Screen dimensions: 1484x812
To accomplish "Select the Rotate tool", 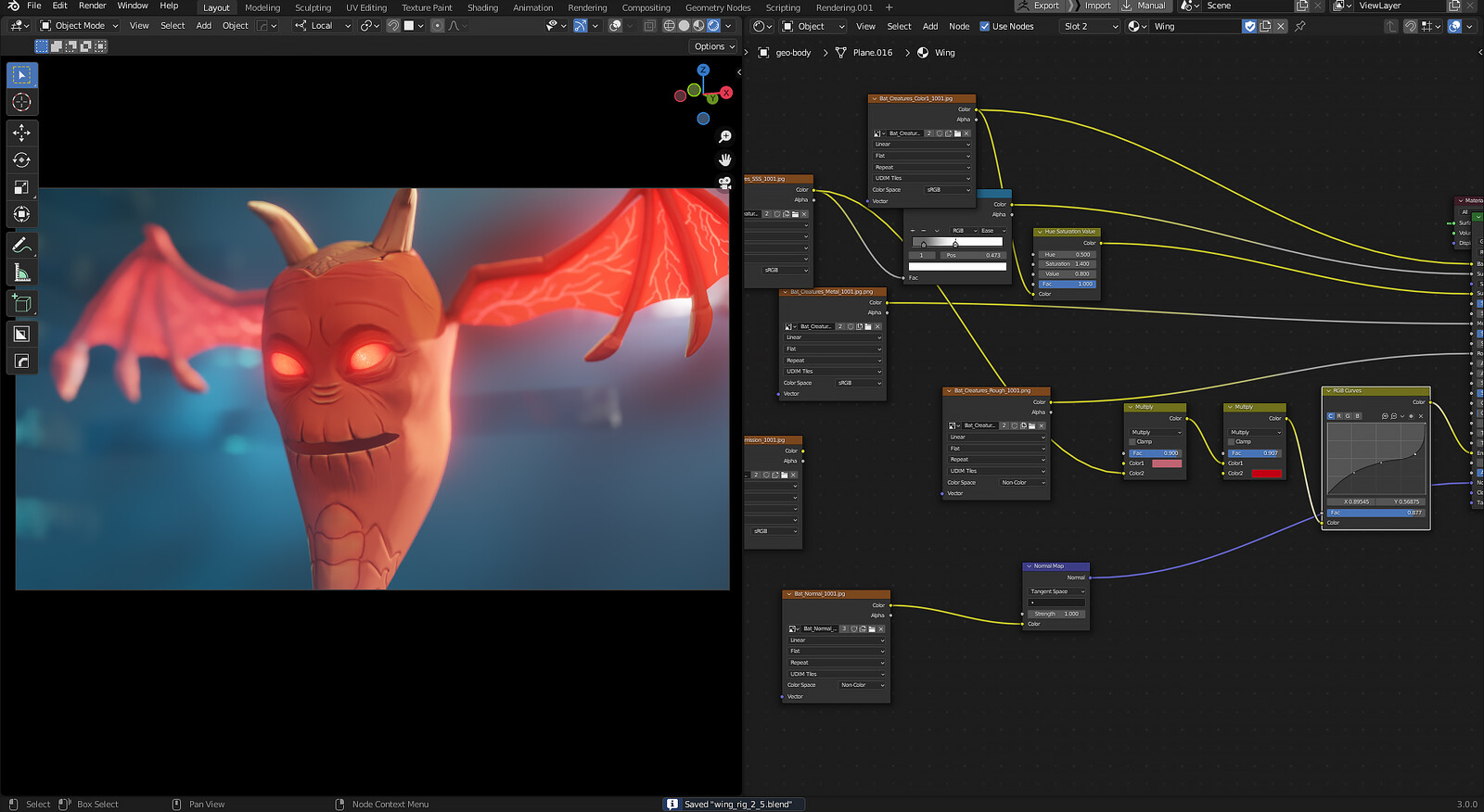I will (22, 159).
